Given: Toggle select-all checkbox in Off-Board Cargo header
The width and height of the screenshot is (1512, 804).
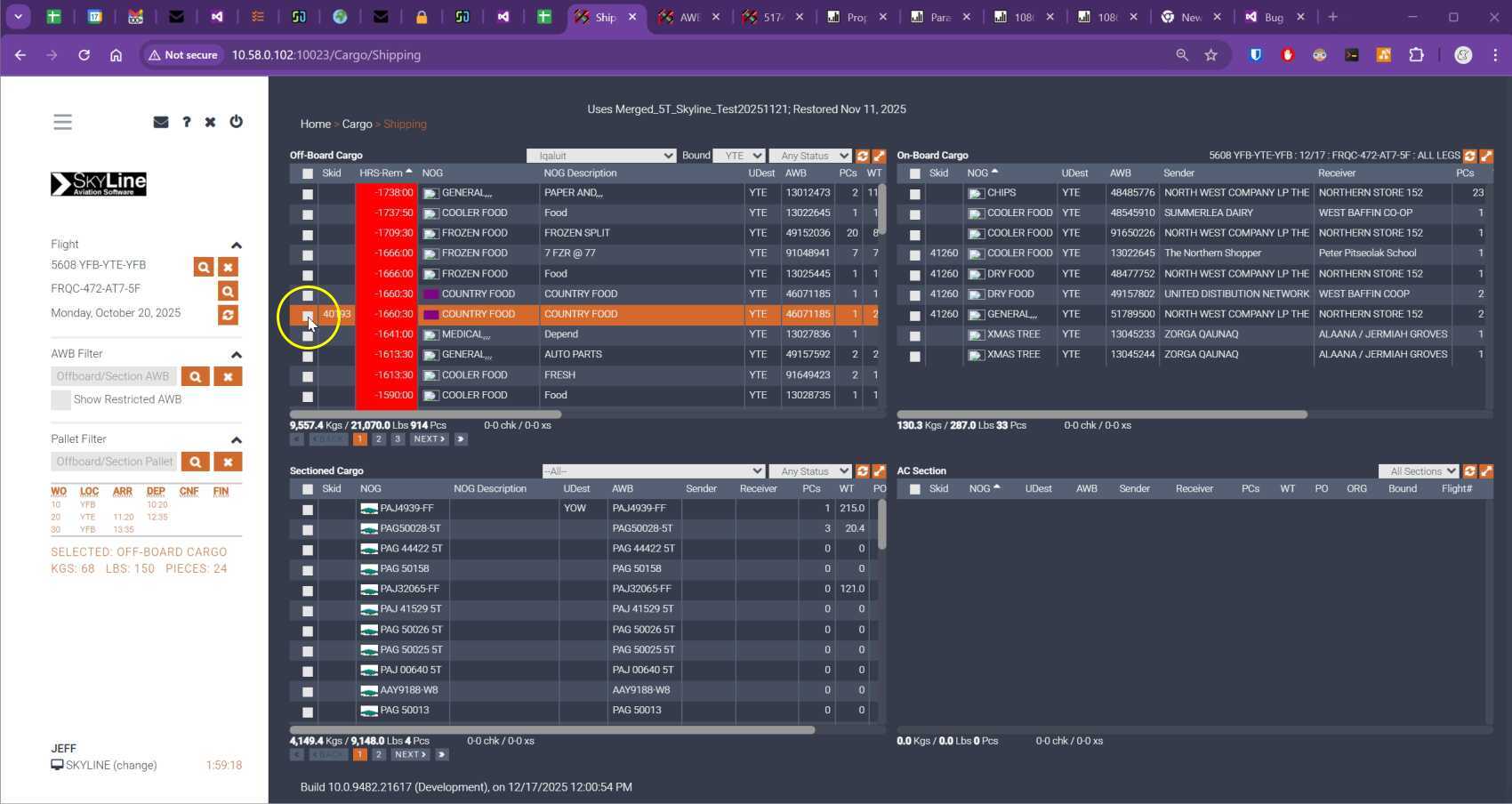Looking at the screenshot, I should point(308,173).
